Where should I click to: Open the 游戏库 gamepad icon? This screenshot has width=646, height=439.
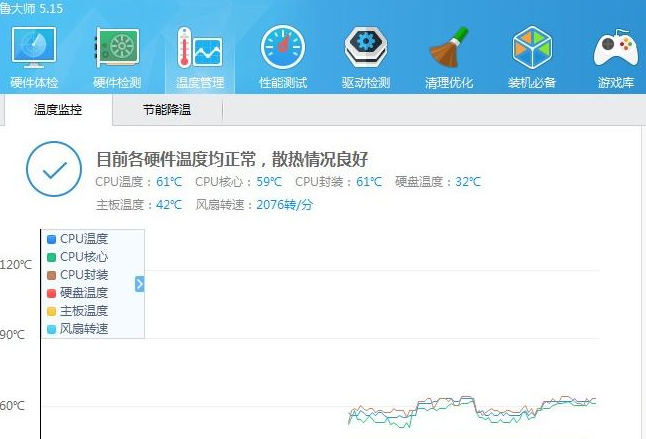[x=615, y=49]
